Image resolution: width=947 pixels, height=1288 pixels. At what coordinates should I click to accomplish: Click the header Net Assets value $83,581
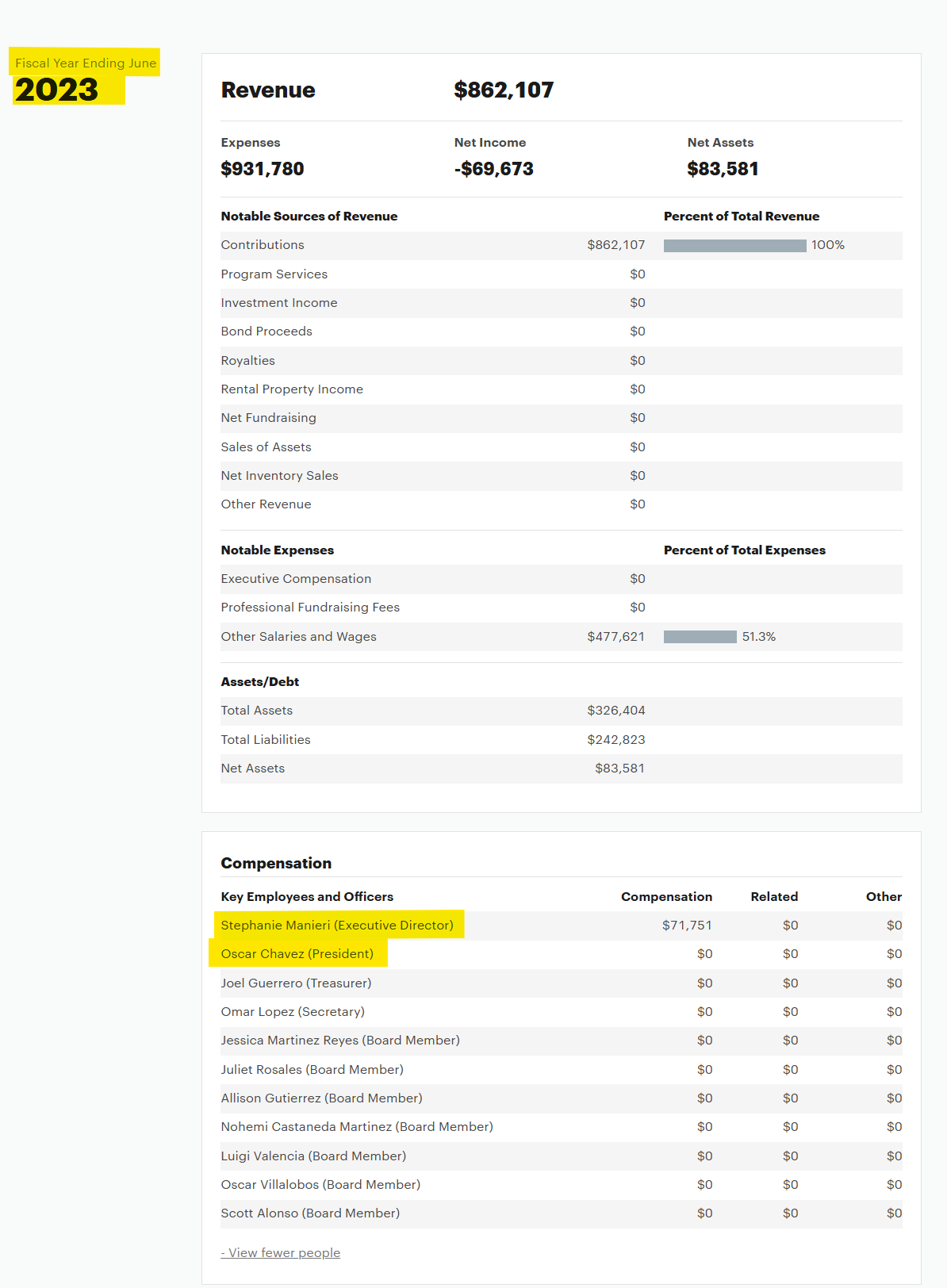point(723,168)
